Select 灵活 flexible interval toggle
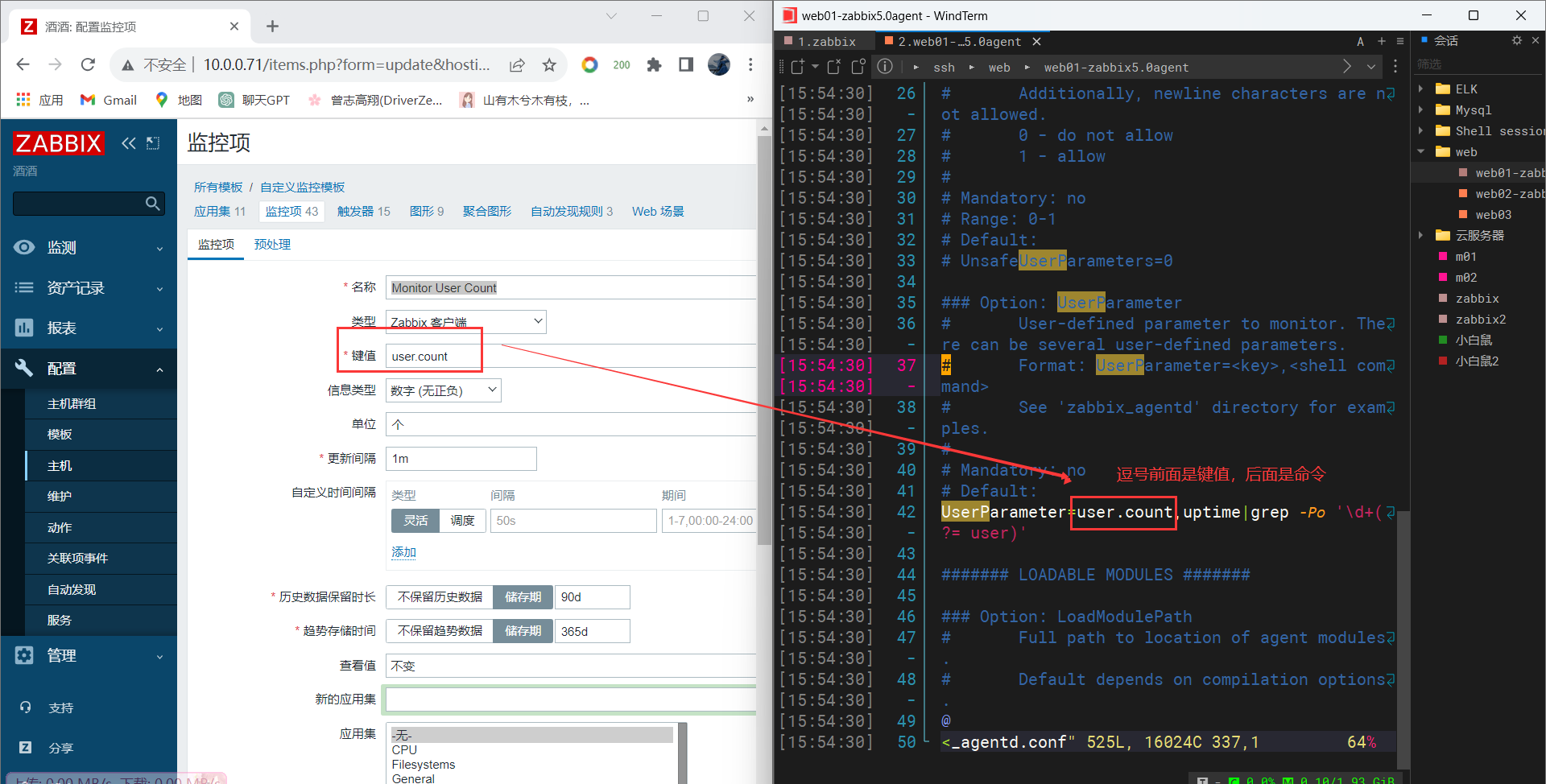 click(415, 521)
